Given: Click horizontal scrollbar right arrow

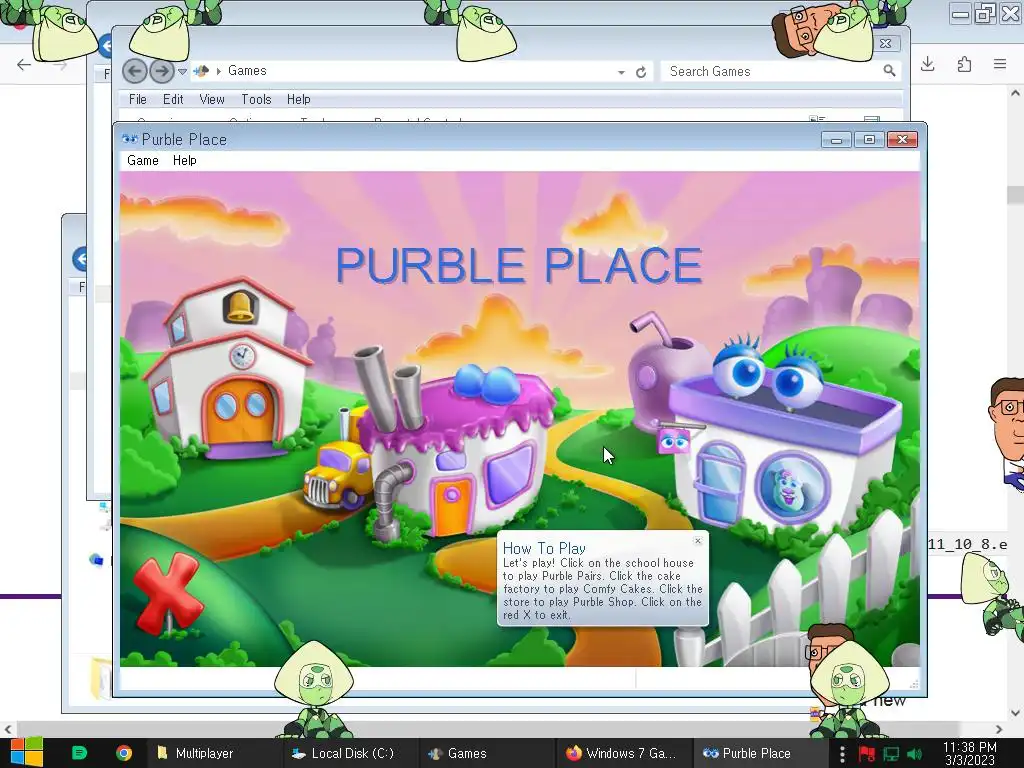Looking at the screenshot, I should pos(999,729).
